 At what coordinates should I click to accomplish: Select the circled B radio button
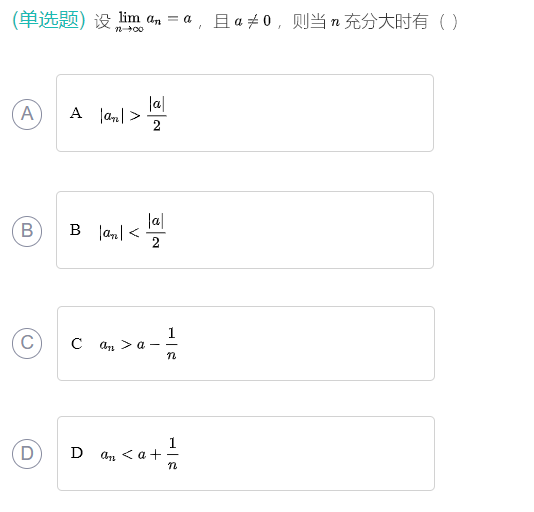(x=27, y=231)
